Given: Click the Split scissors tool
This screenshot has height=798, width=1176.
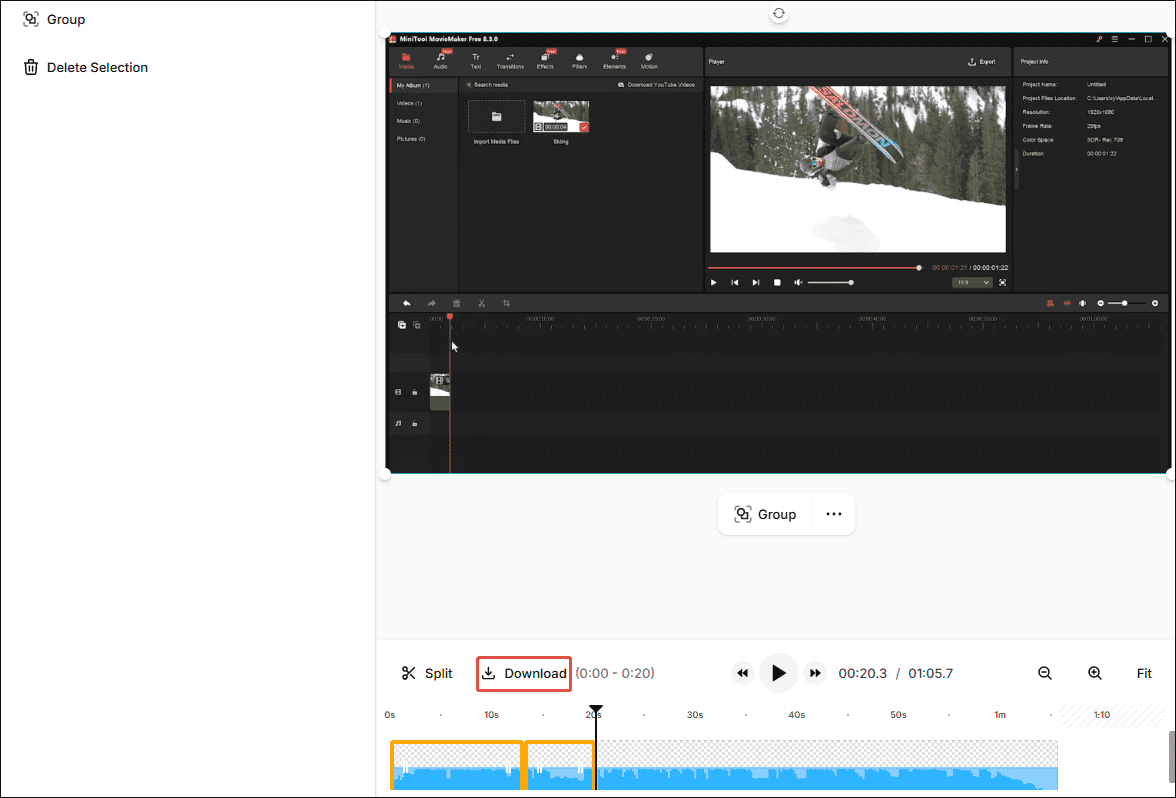Looking at the screenshot, I should tap(427, 674).
